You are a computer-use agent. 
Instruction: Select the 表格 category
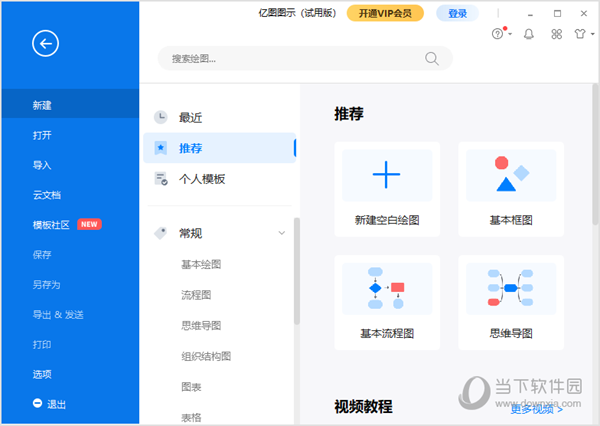[191, 417]
